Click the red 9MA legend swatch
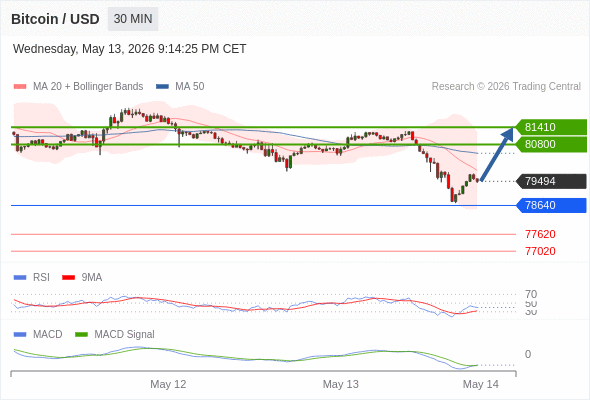 [68, 278]
